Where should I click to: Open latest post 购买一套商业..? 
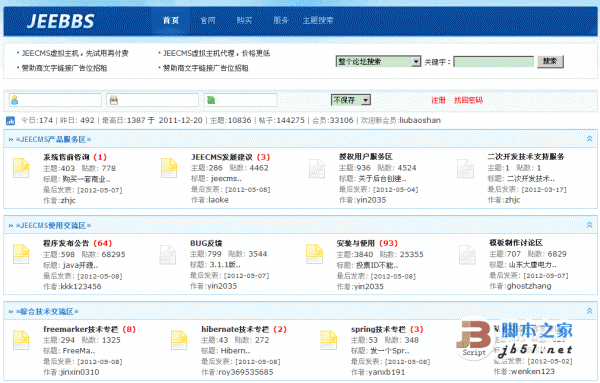pos(86,179)
